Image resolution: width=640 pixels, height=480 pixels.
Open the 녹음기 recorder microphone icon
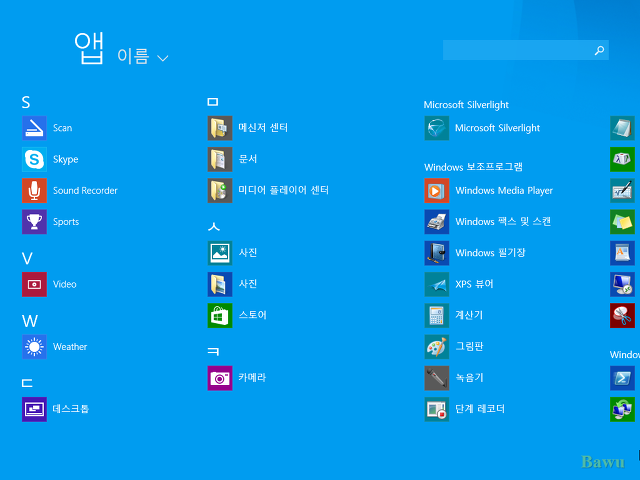[437, 378]
